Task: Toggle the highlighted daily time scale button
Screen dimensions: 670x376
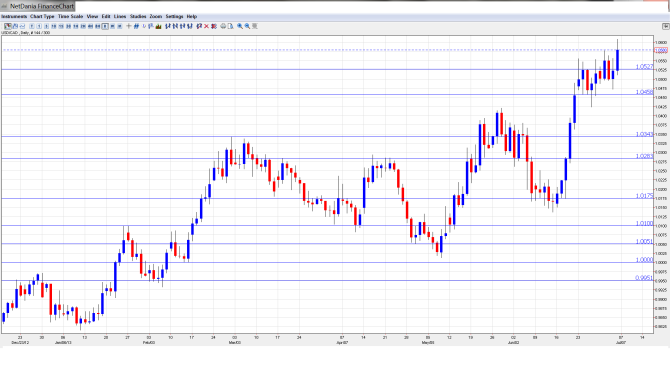Action: 105,26
